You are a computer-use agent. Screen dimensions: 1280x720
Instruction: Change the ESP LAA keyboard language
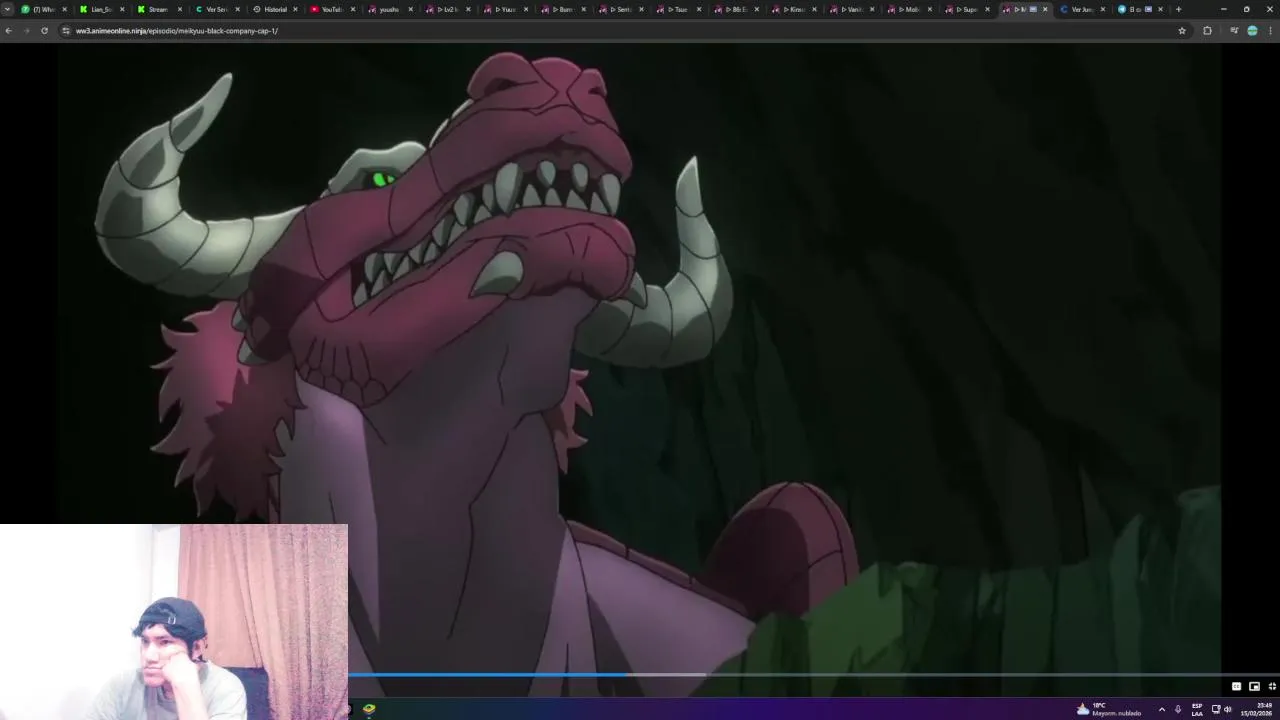(1197, 709)
